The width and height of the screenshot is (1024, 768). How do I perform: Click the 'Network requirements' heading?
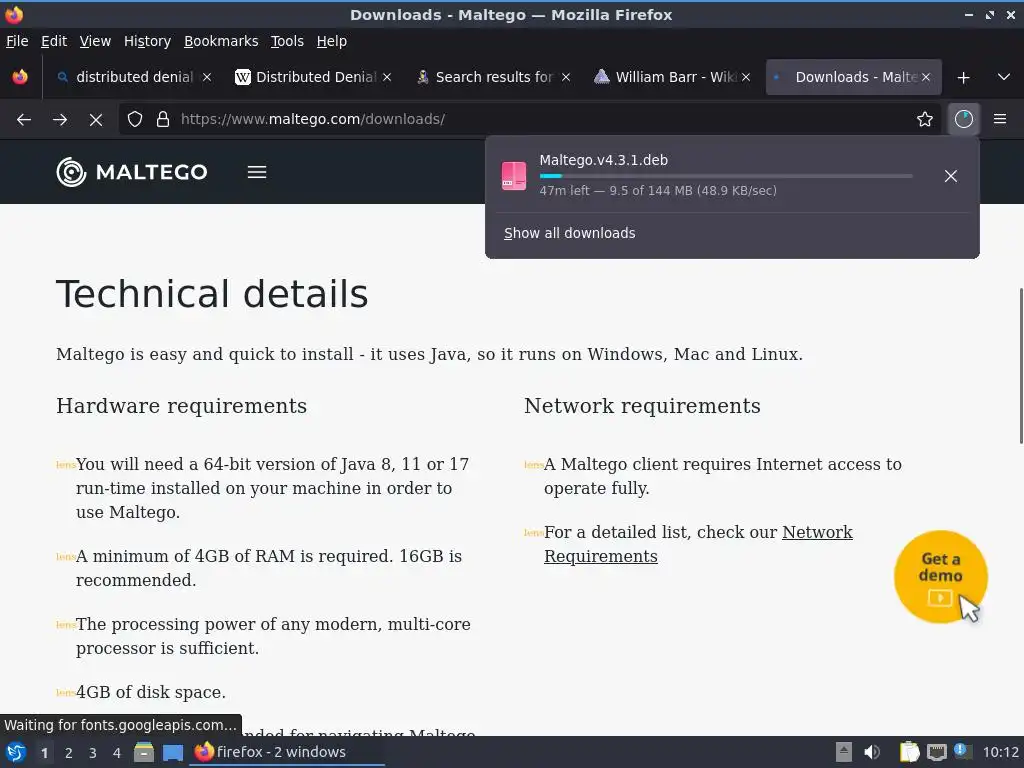(642, 406)
